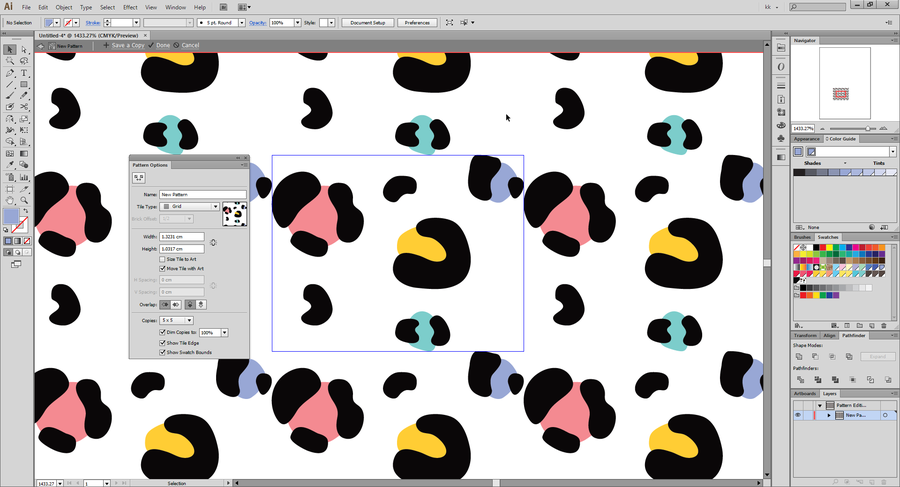Pick the Pen tool

(10, 73)
